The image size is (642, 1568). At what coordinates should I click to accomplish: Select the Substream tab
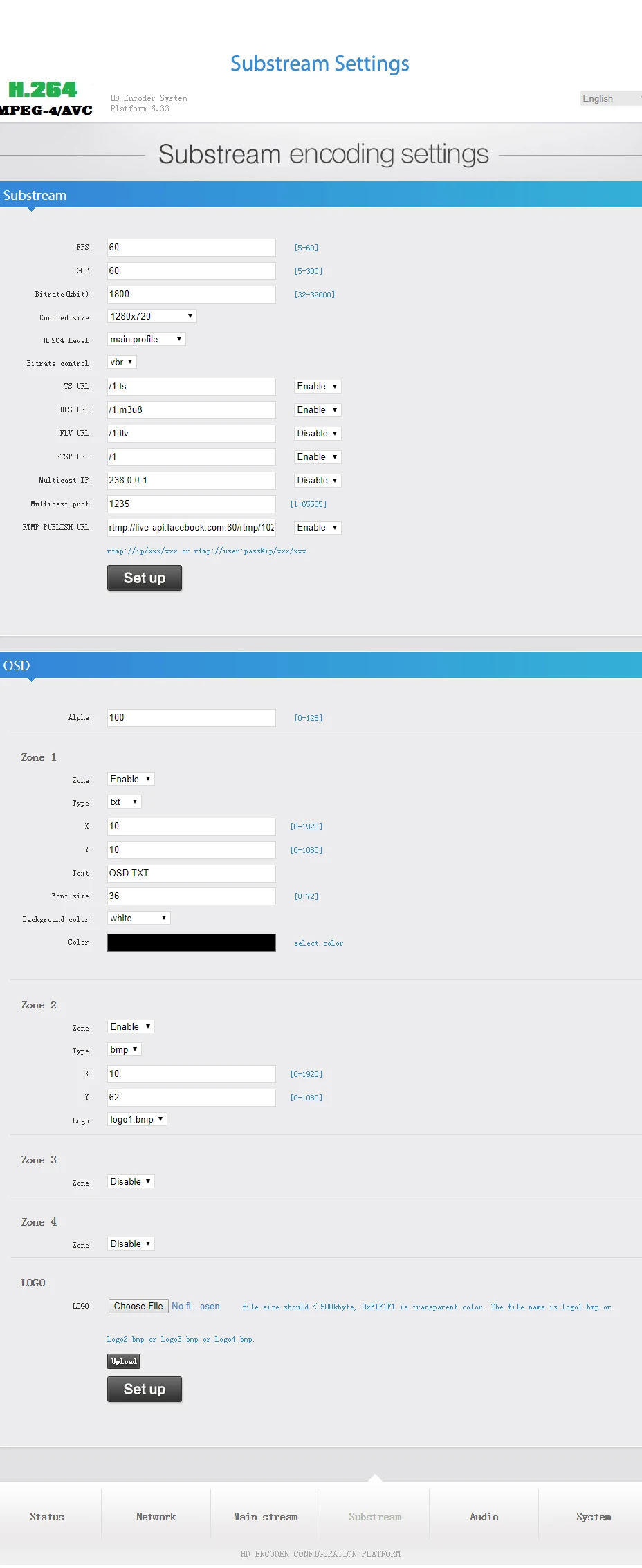tap(375, 1517)
